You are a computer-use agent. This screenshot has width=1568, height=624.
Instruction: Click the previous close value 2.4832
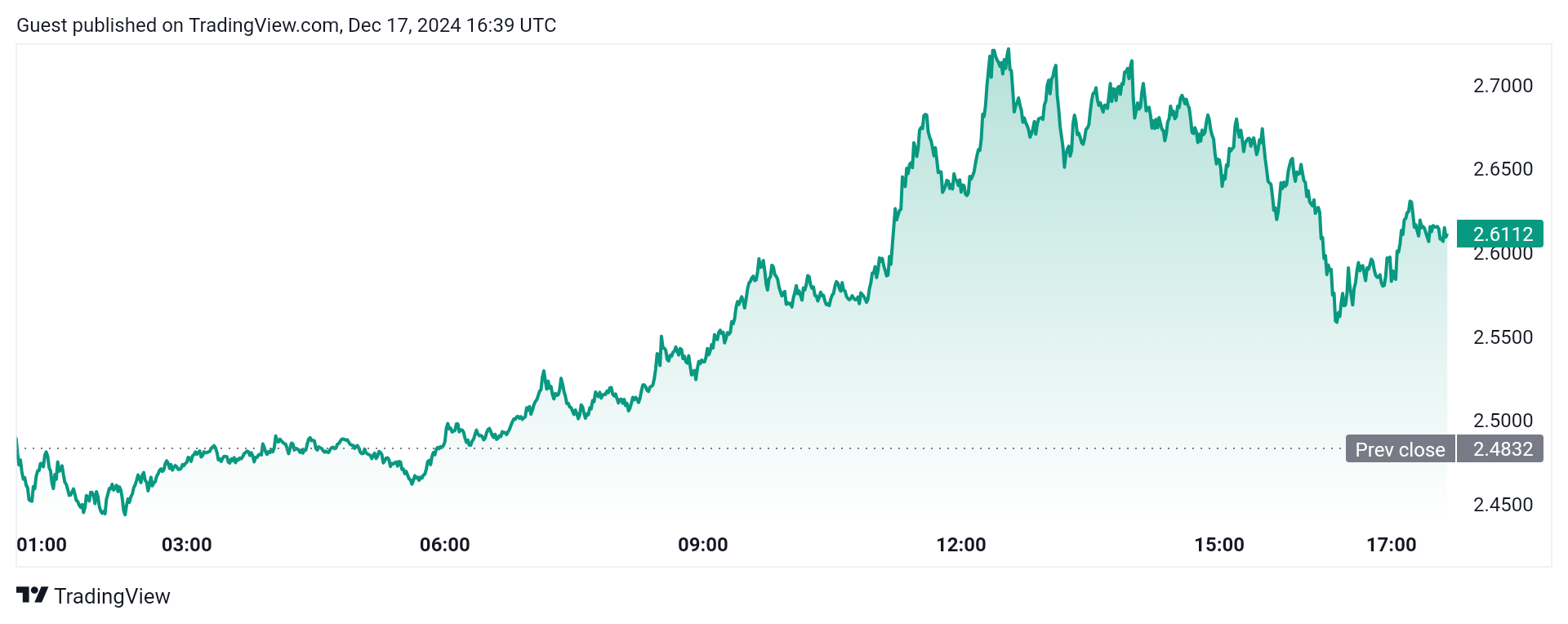(1501, 449)
